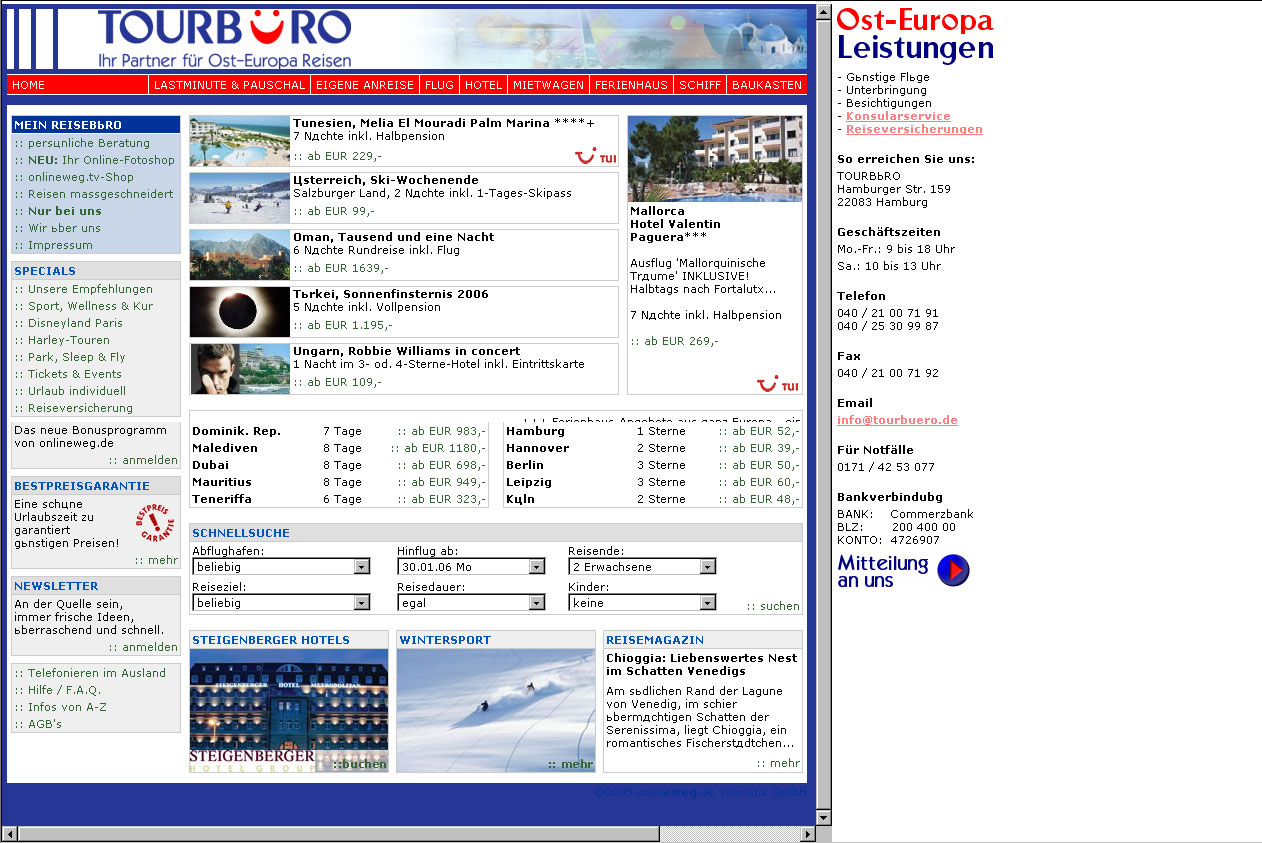Click the Malediven 8 Tage offer row
This screenshot has height=843, width=1262.
click(339, 448)
